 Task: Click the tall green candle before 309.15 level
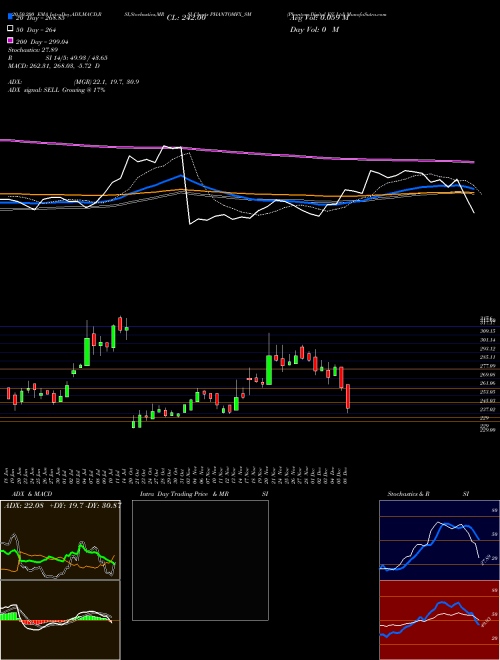point(87,352)
